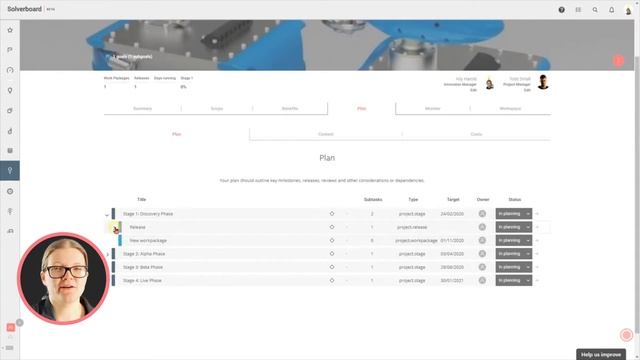
Task: Click owner avatar in Stage 2: Alpha Phase row
Action: point(482,253)
